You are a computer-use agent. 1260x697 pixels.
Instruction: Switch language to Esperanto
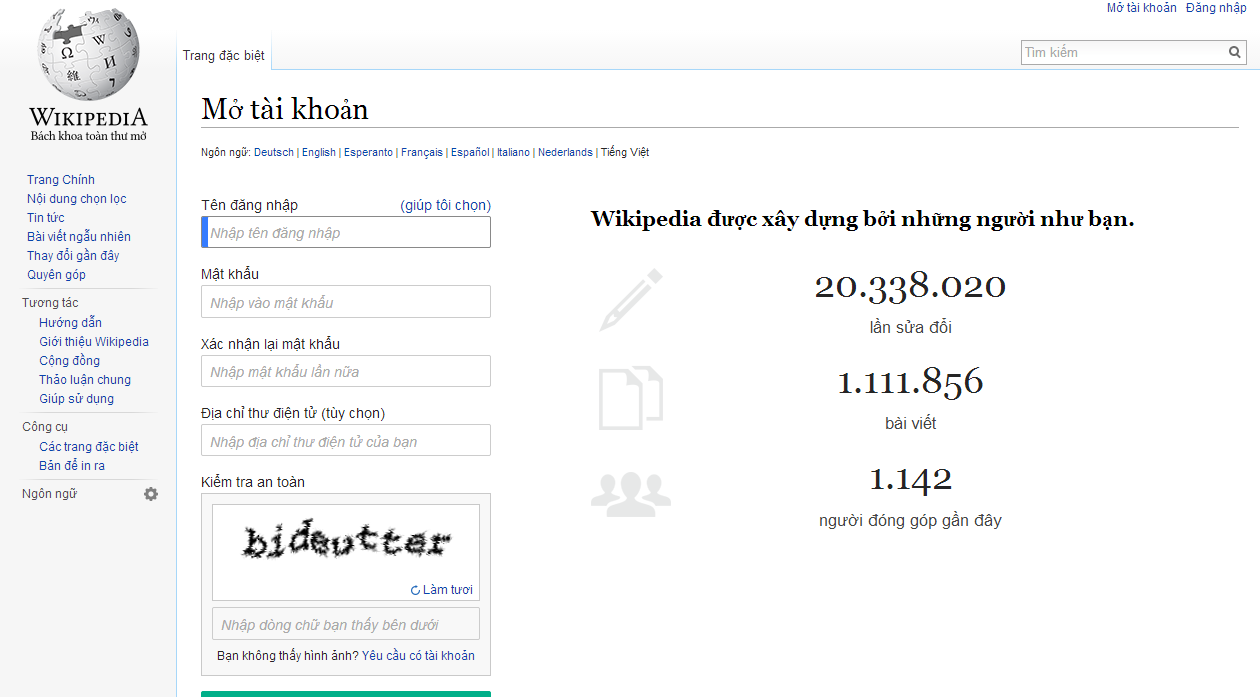point(368,152)
